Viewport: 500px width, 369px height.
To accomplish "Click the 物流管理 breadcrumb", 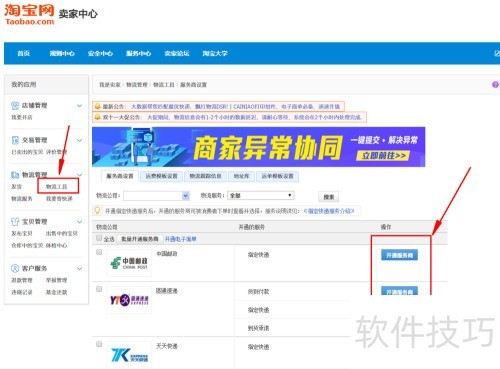I will pyautogui.click(x=137, y=85).
